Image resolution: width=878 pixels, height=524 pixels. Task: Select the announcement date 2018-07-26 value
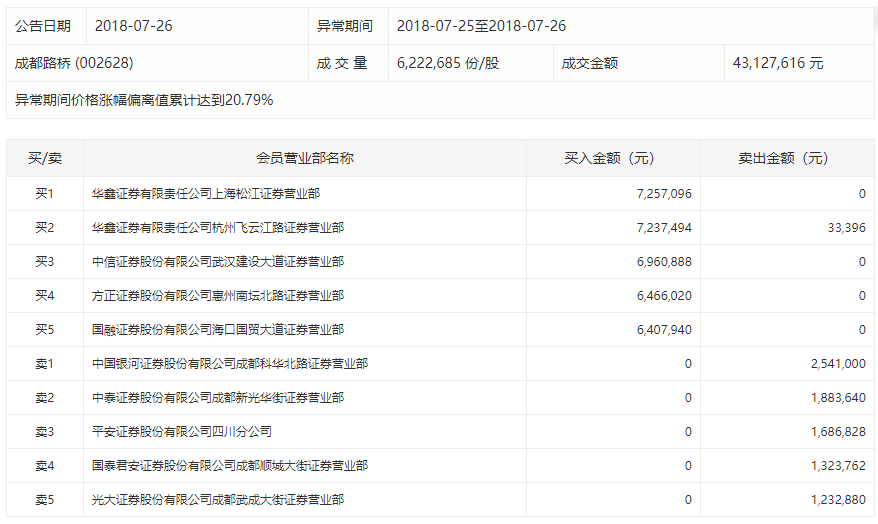134,26
